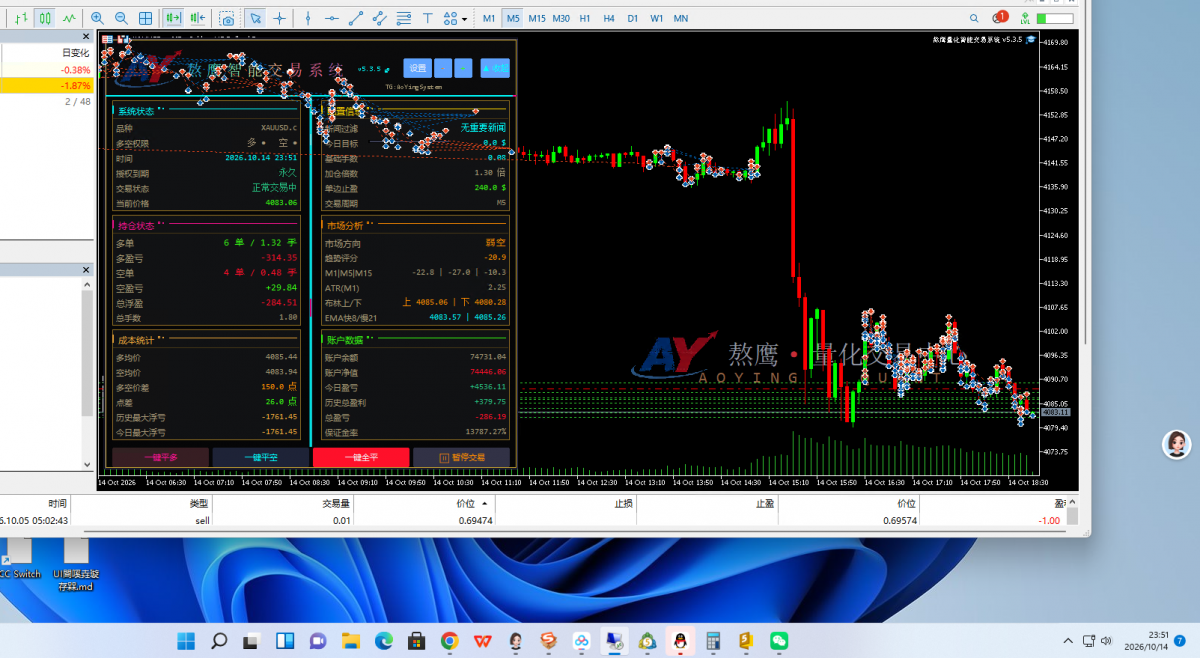
Task: Open the QQ penguin taskbar icon
Action: pos(680,640)
